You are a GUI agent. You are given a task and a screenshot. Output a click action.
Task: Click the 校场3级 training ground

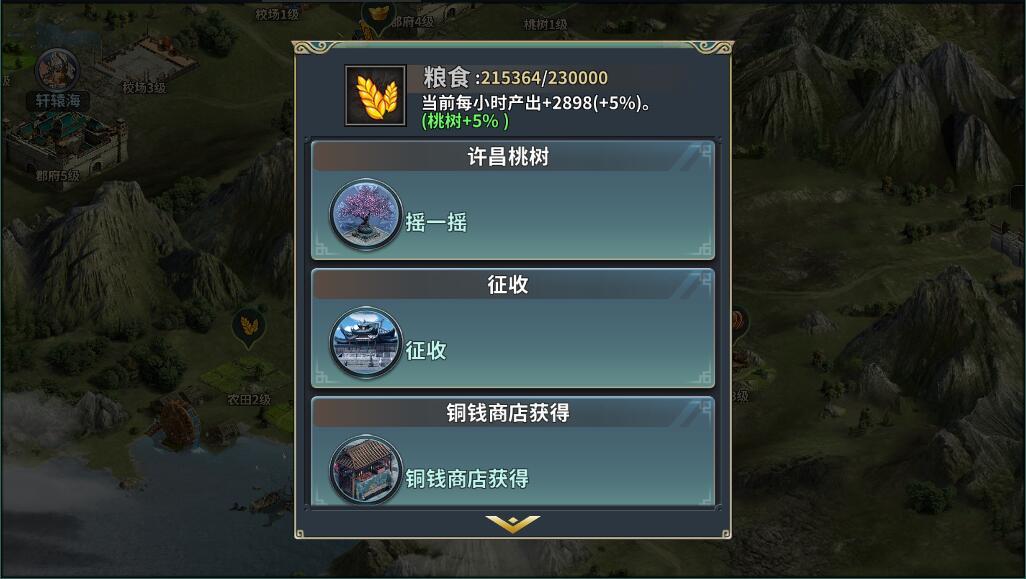[143, 62]
